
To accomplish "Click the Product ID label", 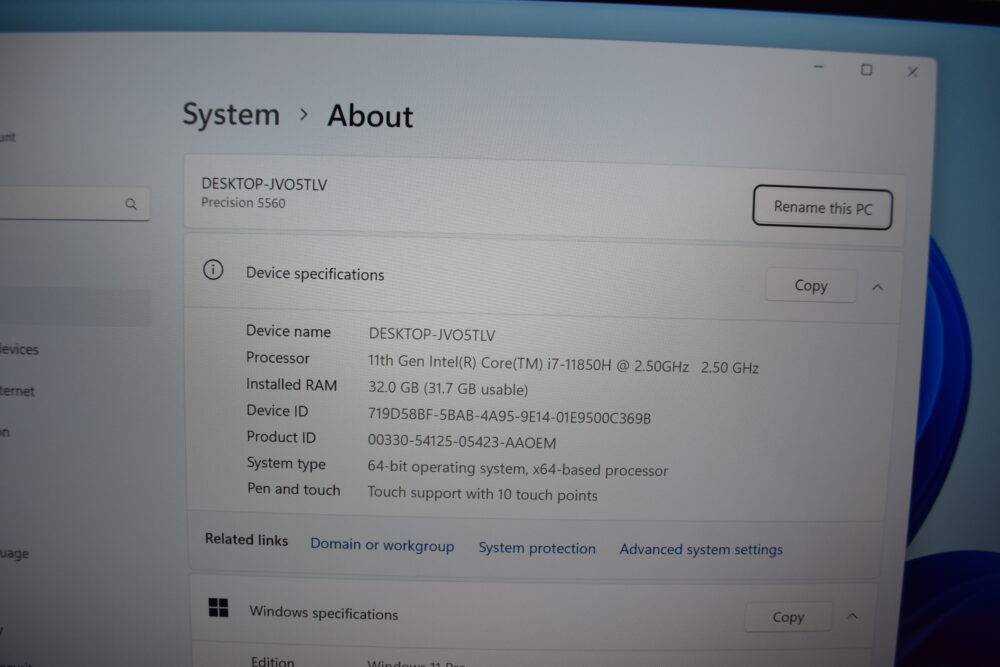I will [x=281, y=437].
